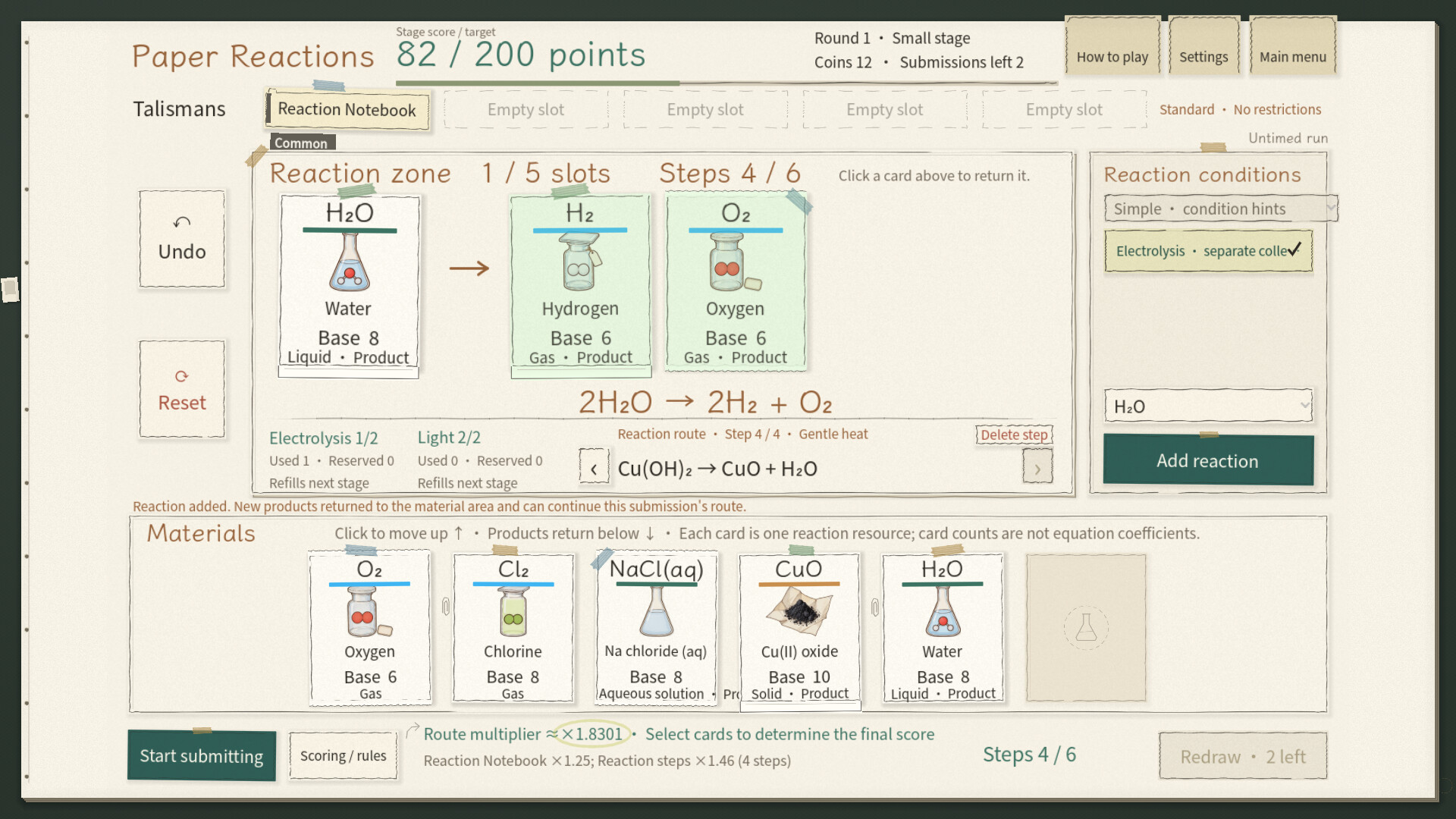This screenshot has height=819, width=1456.
Task: Click Delete step link
Action: (x=1014, y=435)
